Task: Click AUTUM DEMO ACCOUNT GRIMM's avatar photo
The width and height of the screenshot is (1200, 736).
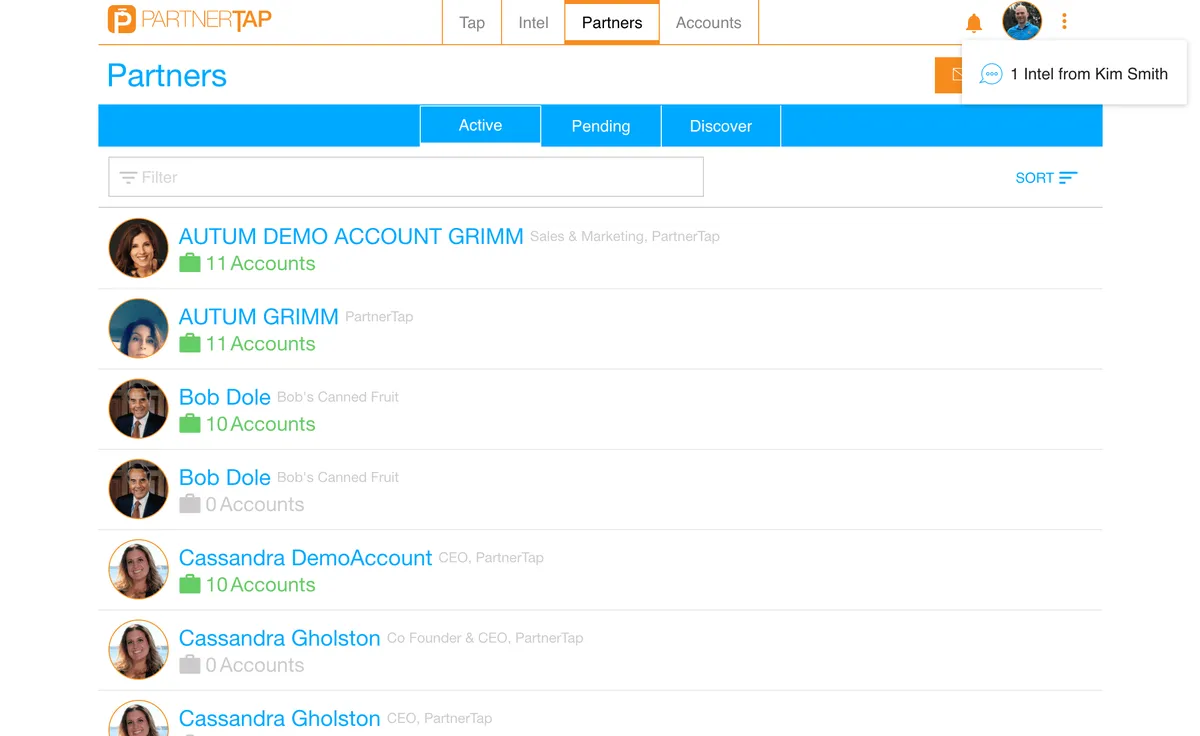Action: click(x=138, y=248)
